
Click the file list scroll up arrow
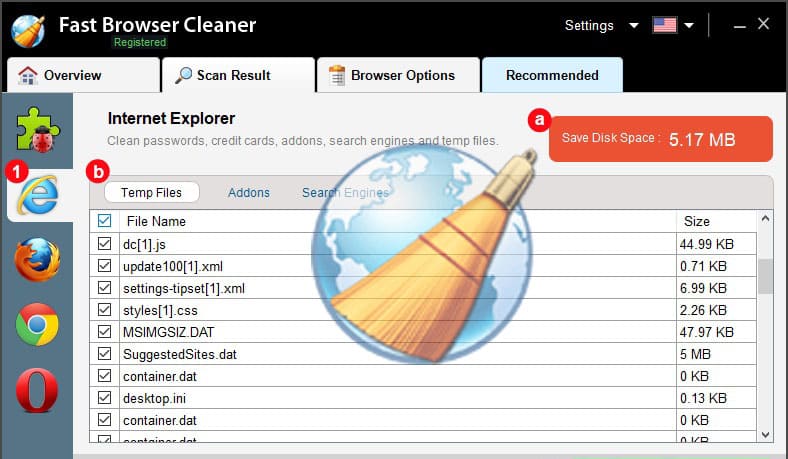pos(765,218)
